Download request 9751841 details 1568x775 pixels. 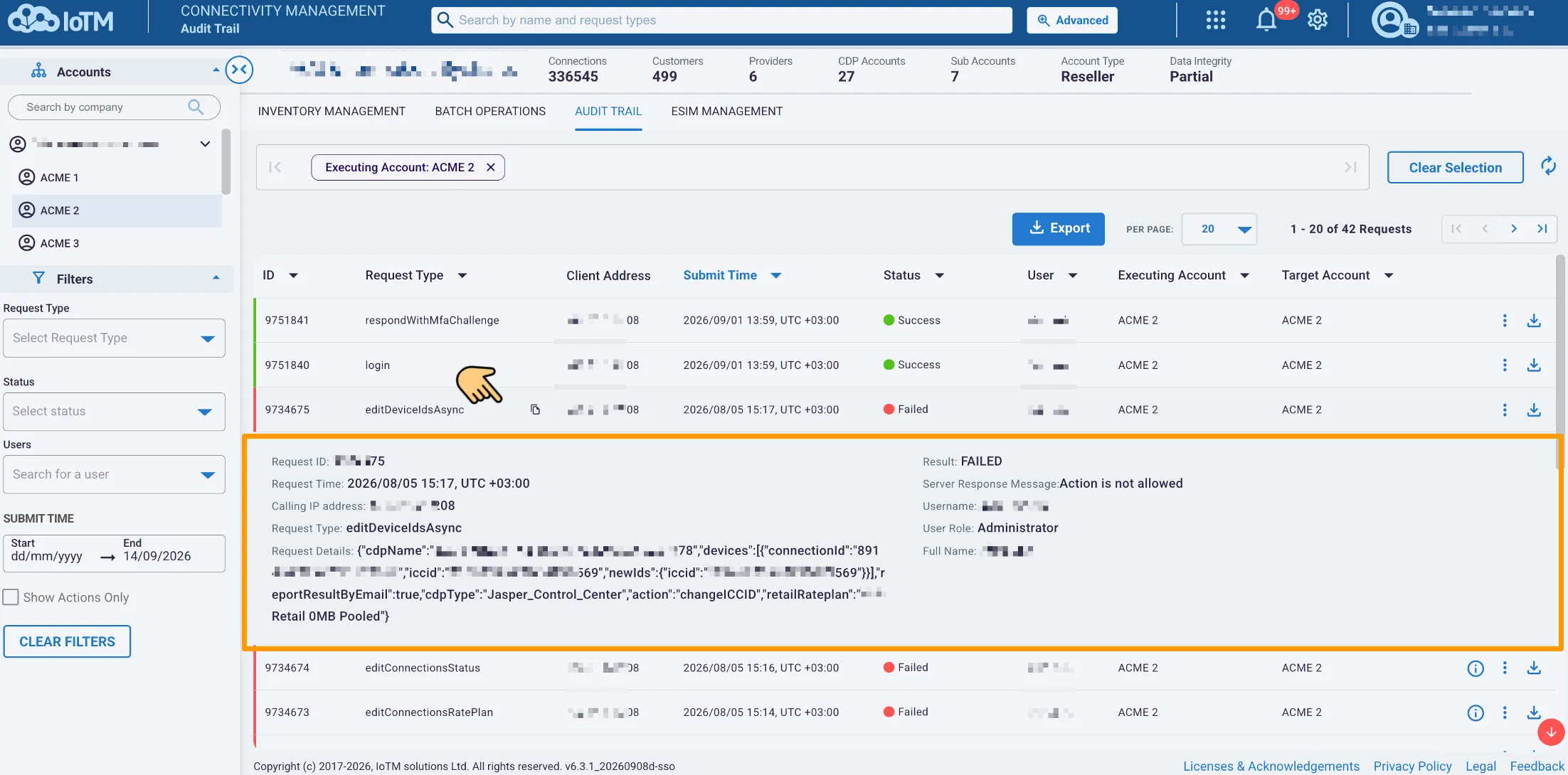tap(1534, 321)
